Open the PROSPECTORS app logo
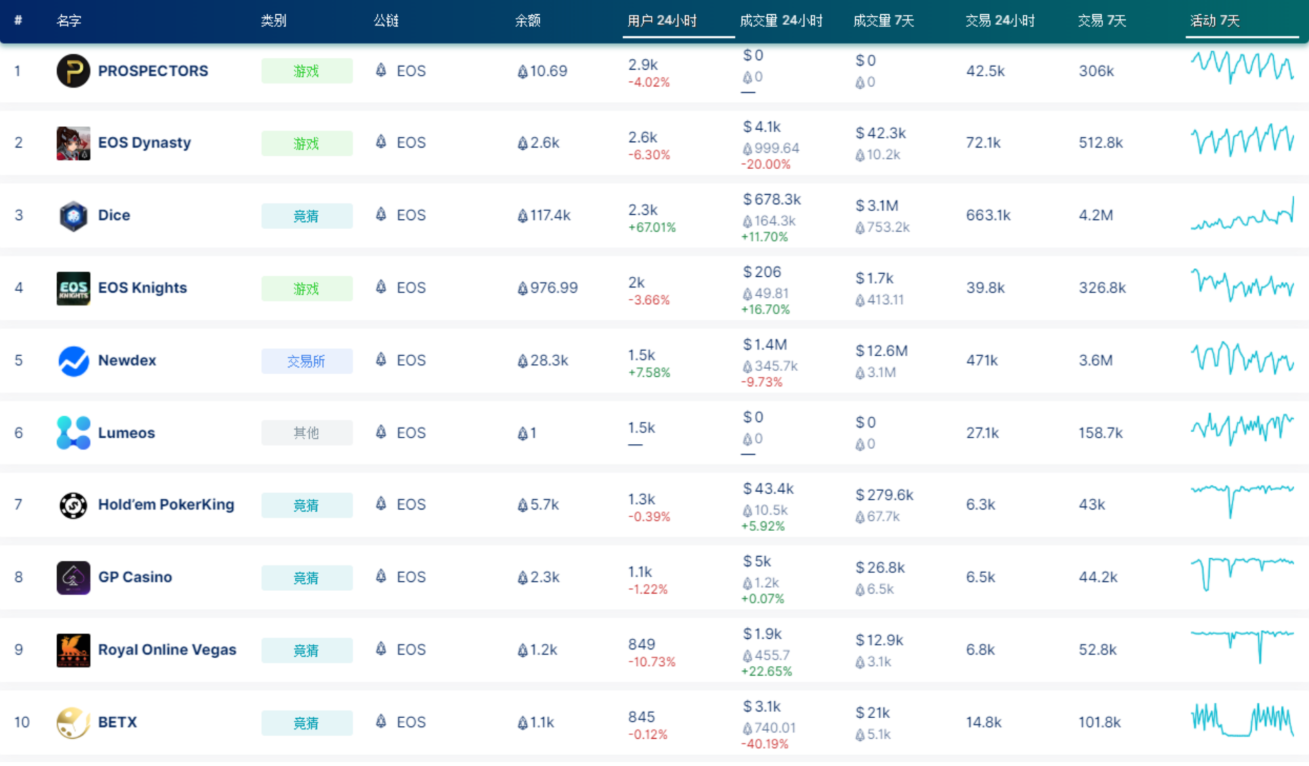The height and width of the screenshot is (766, 1309). coord(73,71)
